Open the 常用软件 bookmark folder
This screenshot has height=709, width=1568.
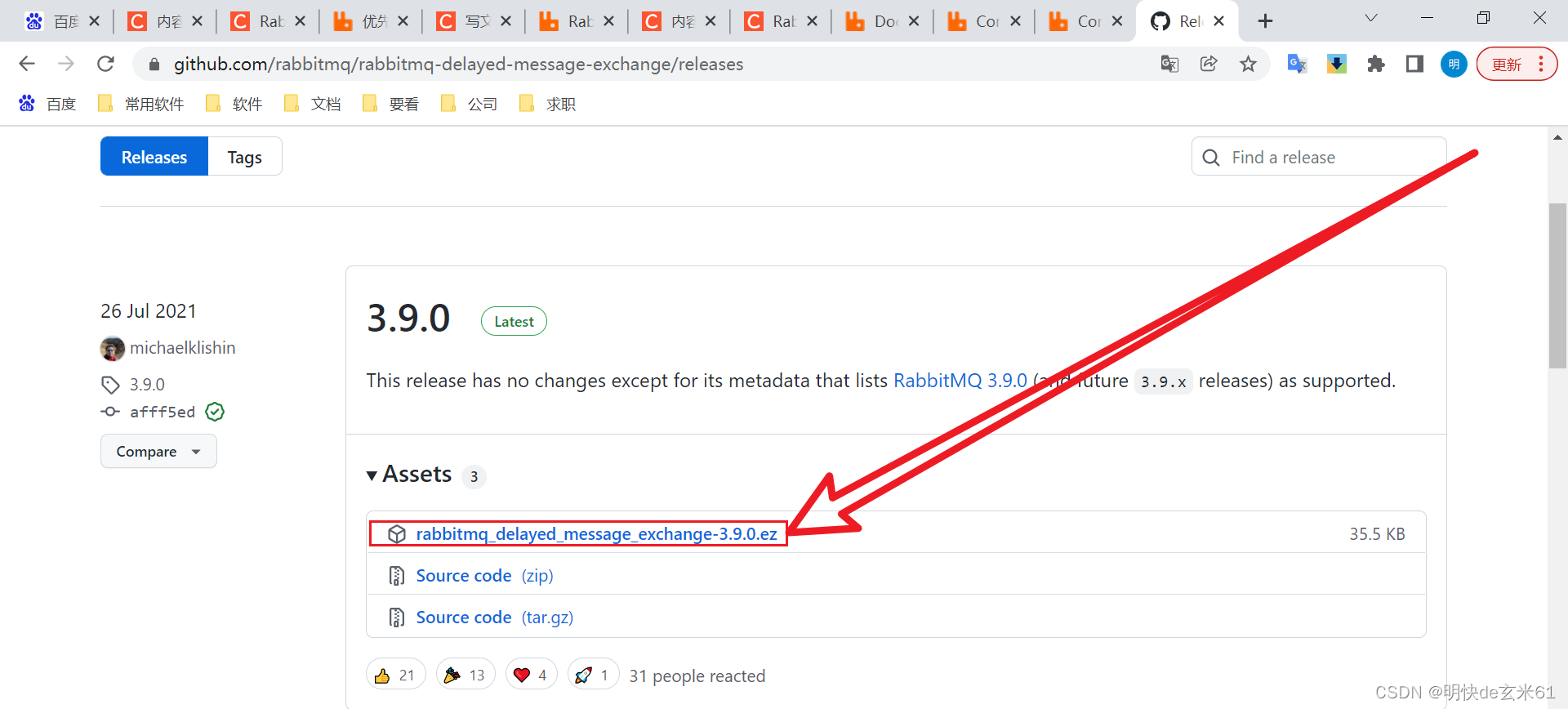pyautogui.click(x=140, y=104)
